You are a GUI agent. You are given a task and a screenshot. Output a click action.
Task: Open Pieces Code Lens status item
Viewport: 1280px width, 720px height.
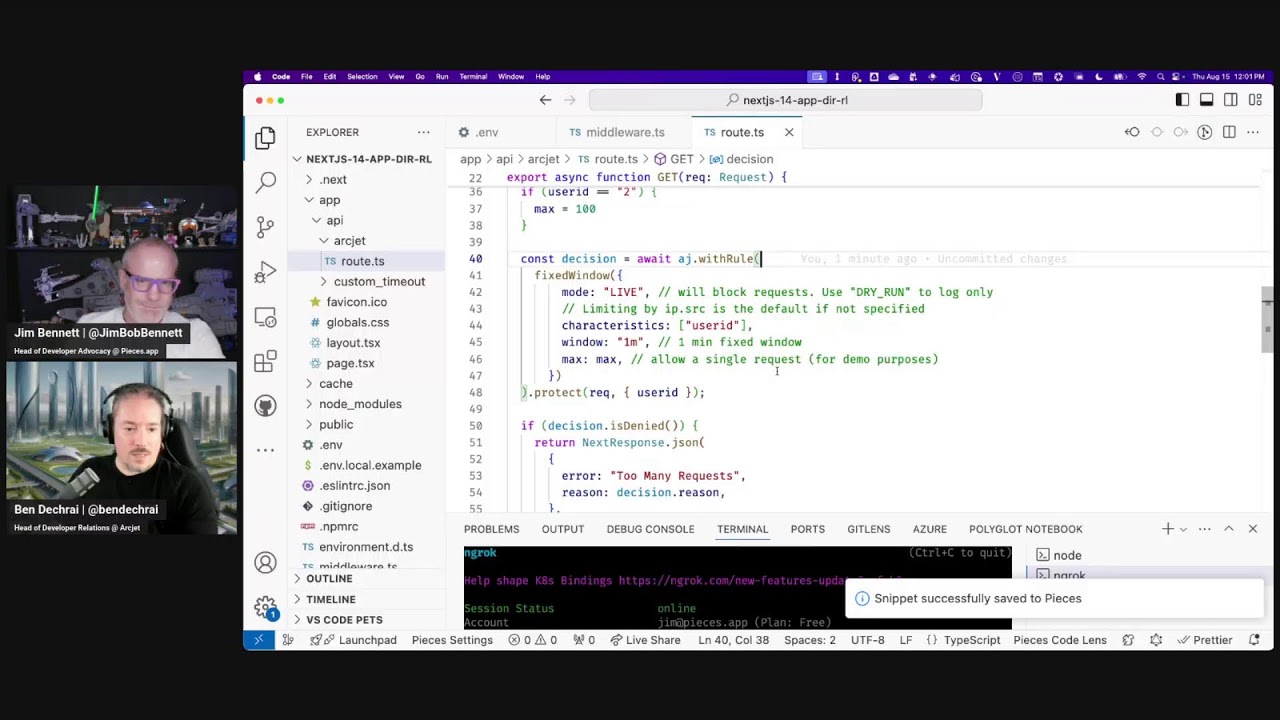[1059, 640]
